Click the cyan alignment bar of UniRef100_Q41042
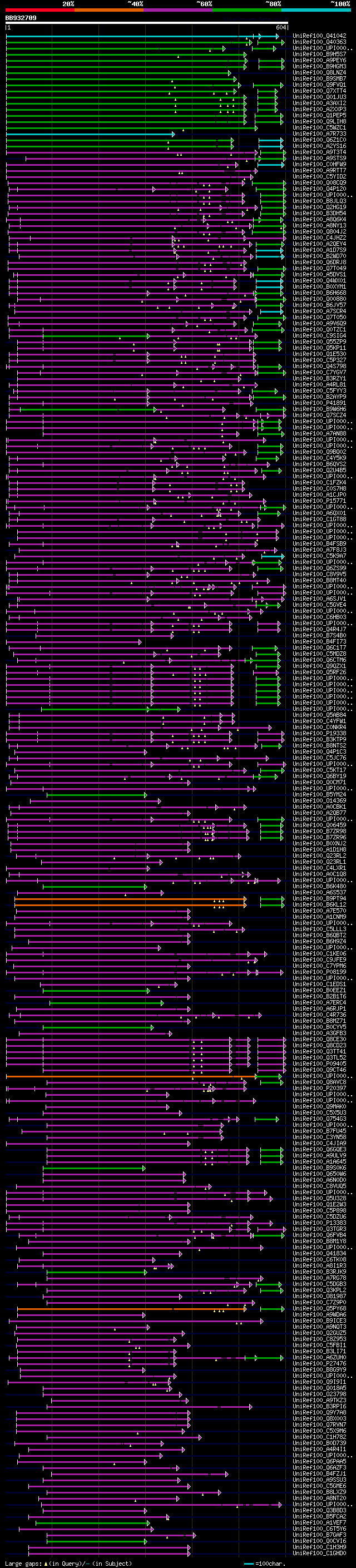The width and height of the screenshot is (356, 1568). (142, 37)
